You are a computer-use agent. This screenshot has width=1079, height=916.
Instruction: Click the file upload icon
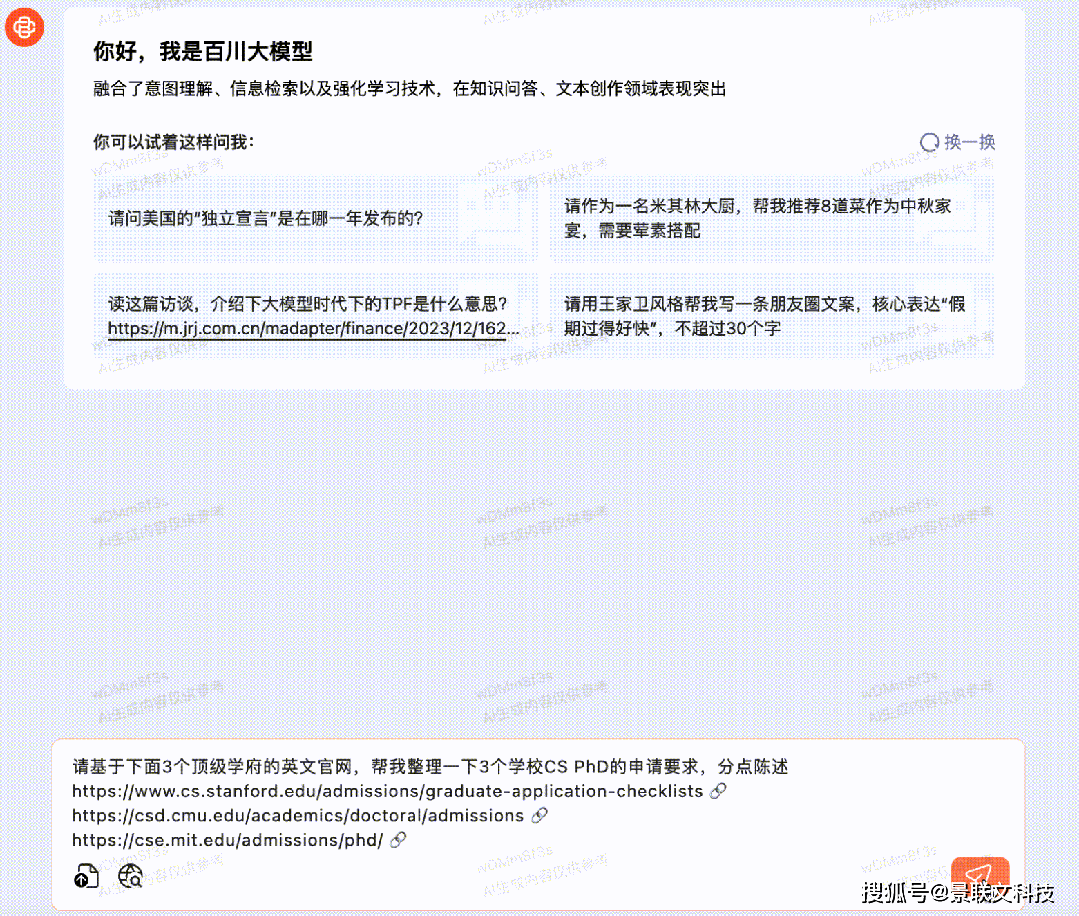[x=86, y=877]
